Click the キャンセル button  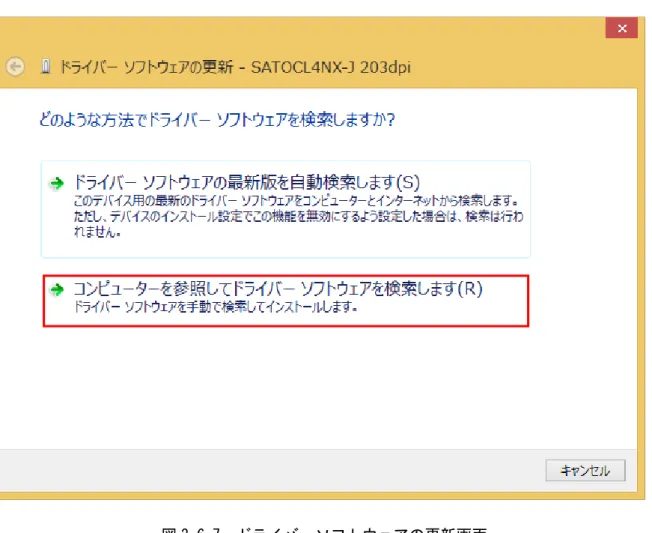585,470
